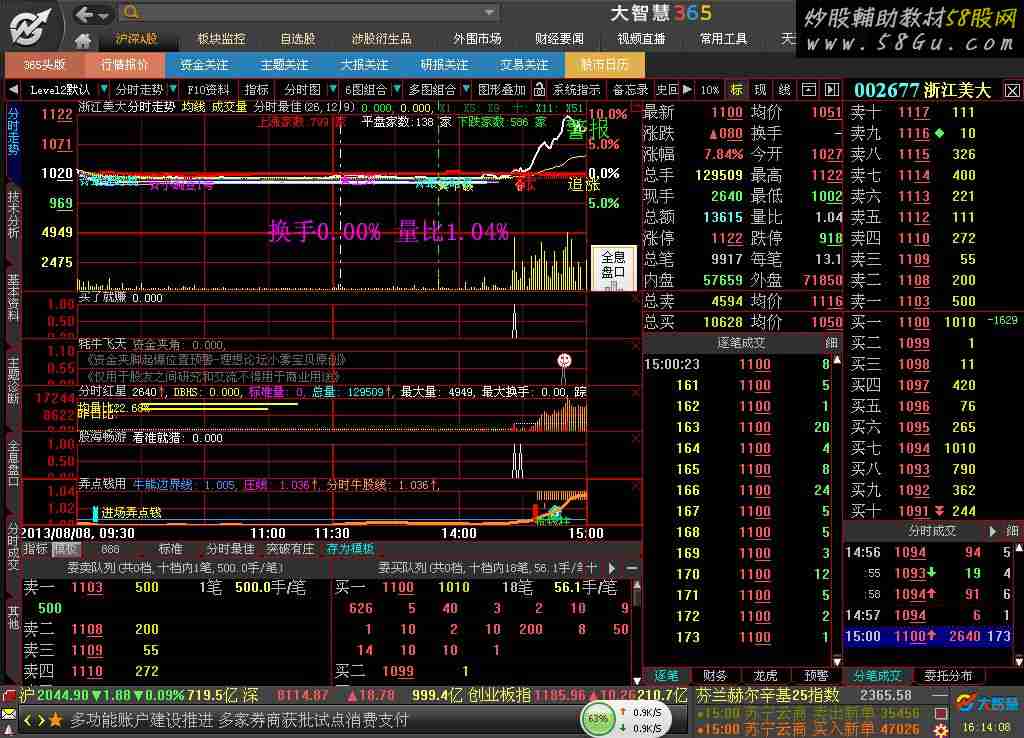1024x738 pixels.
Task: Click the right arrow in 委买队列 header
Action: (x=612, y=568)
